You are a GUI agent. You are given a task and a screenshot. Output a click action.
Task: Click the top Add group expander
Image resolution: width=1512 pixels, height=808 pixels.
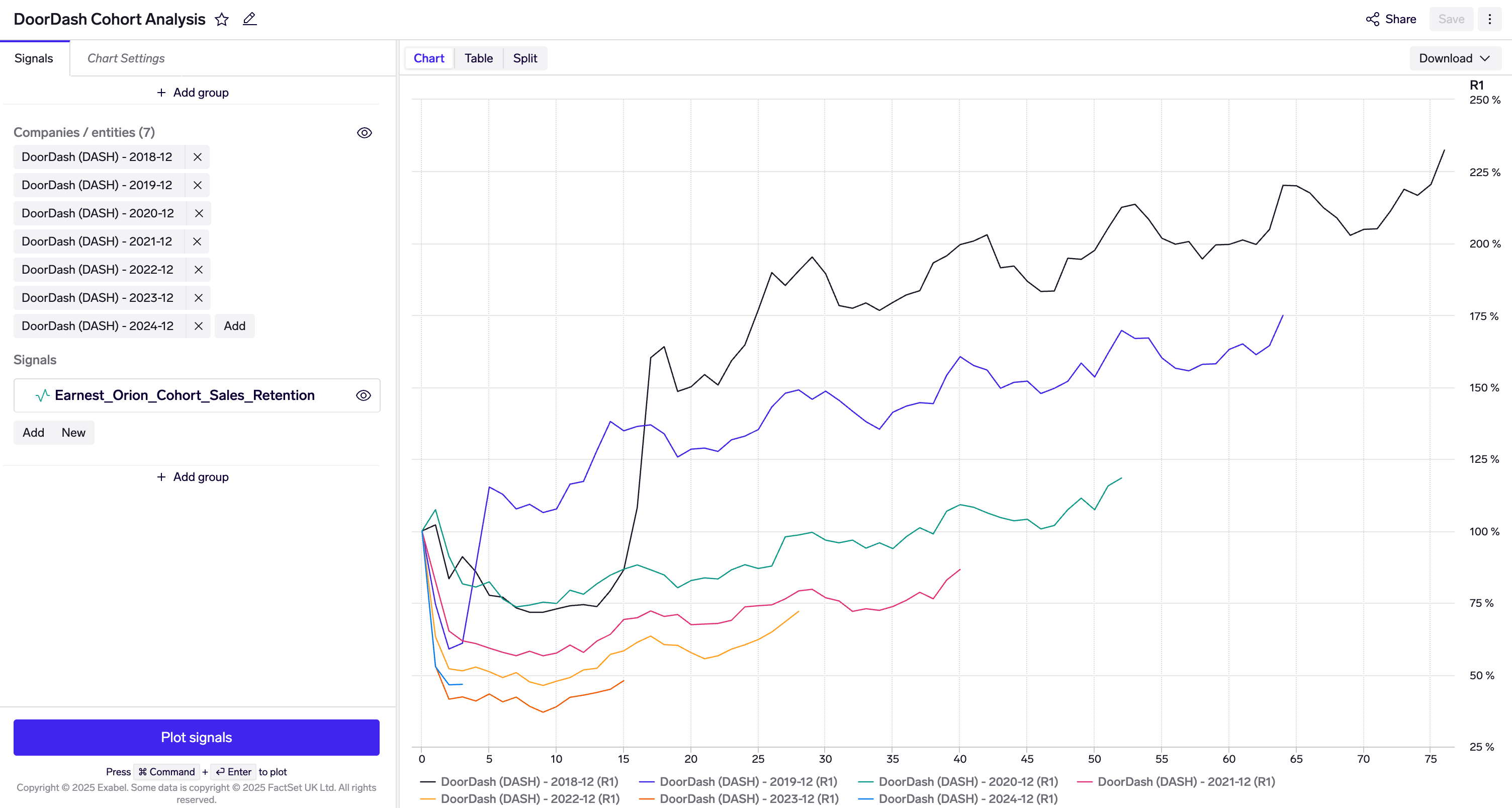(x=193, y=93)
